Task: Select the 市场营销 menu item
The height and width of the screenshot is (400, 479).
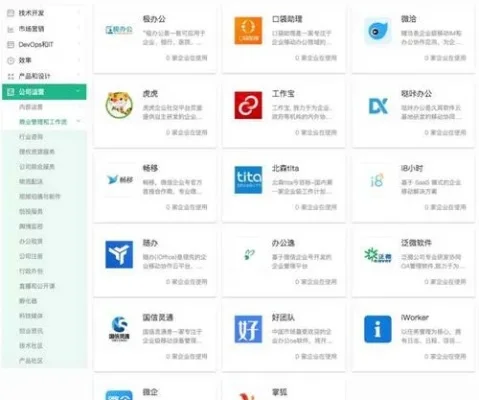Action: pyautogui.click(x=44, y=29)
